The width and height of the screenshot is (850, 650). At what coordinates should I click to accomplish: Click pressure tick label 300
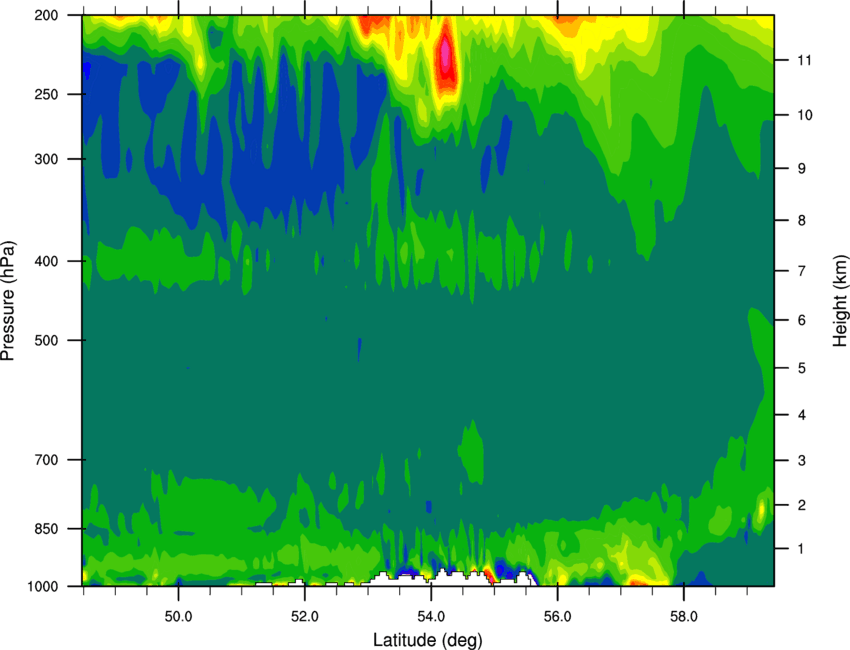point(46,159)
